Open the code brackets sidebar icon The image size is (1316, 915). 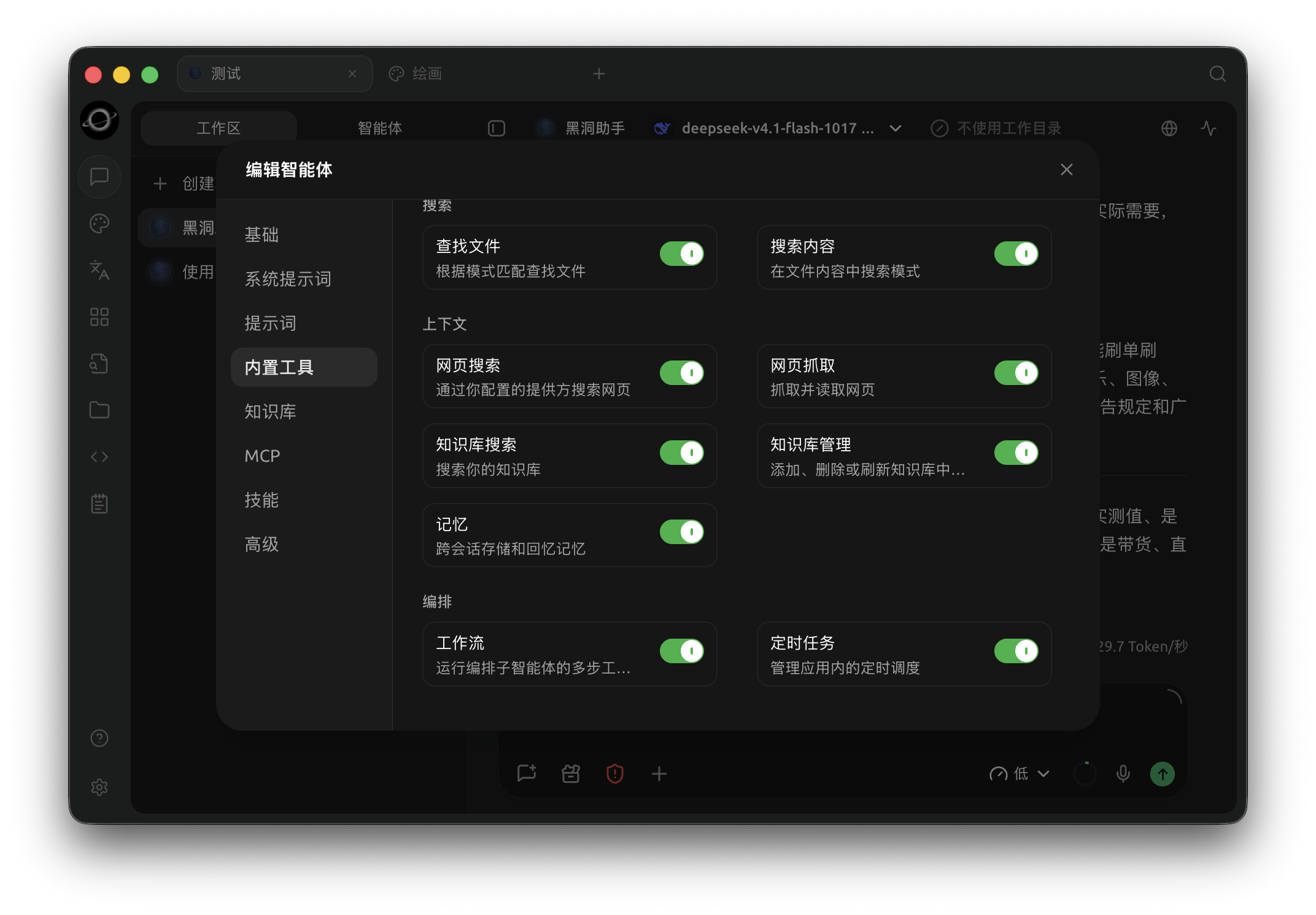[99, 457]
